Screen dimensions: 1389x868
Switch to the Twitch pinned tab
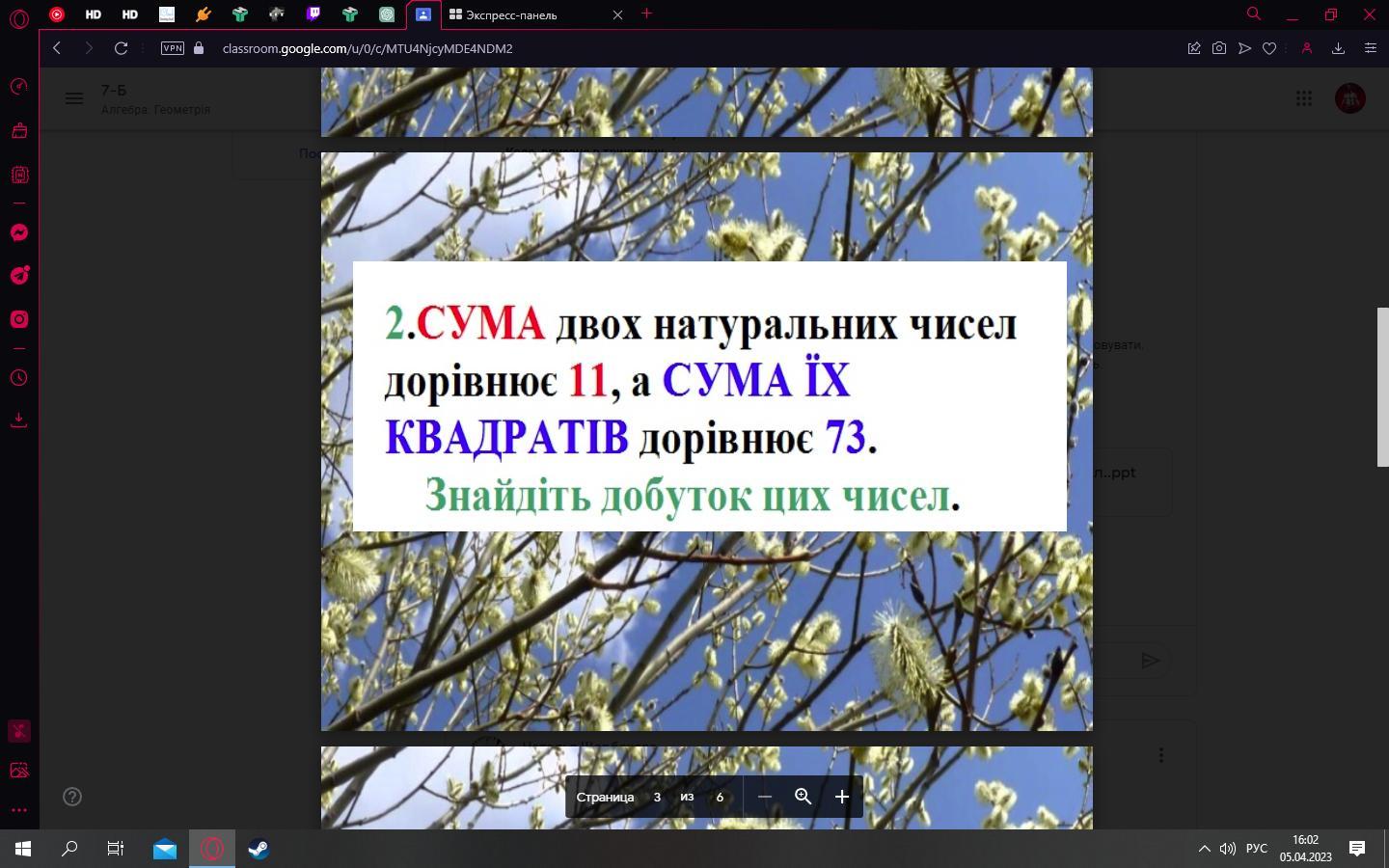coord(313,14)
